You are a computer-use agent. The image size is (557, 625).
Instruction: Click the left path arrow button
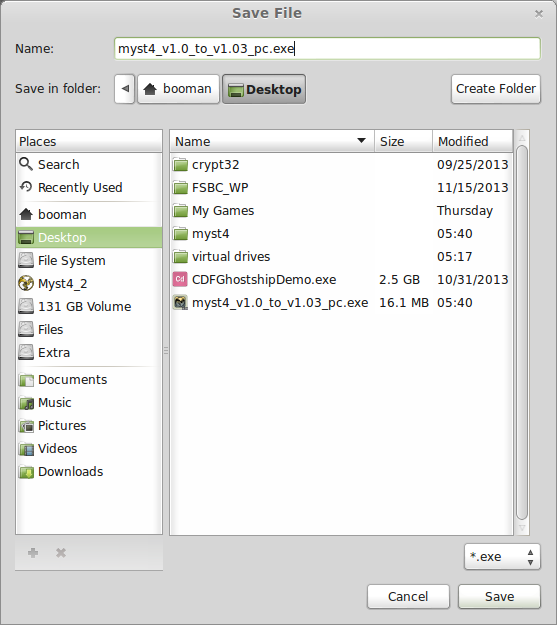(x=125, y=89)
